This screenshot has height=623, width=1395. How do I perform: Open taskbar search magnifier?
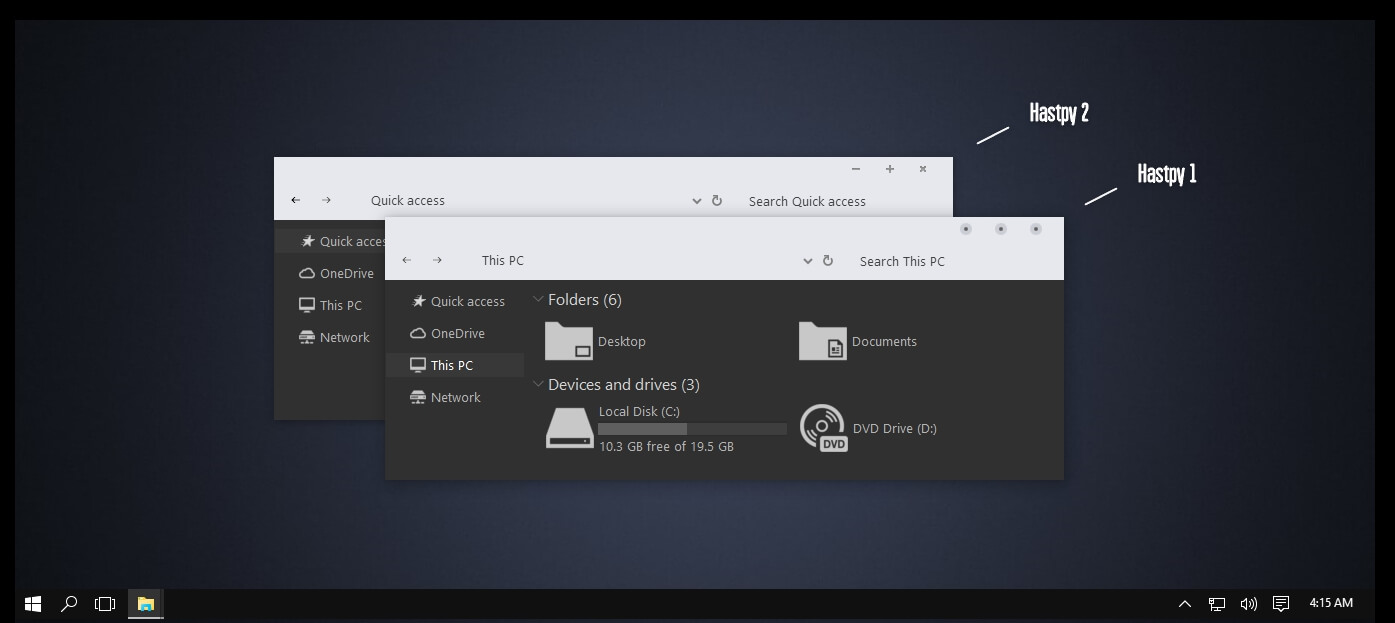click(x=69, y=604)
